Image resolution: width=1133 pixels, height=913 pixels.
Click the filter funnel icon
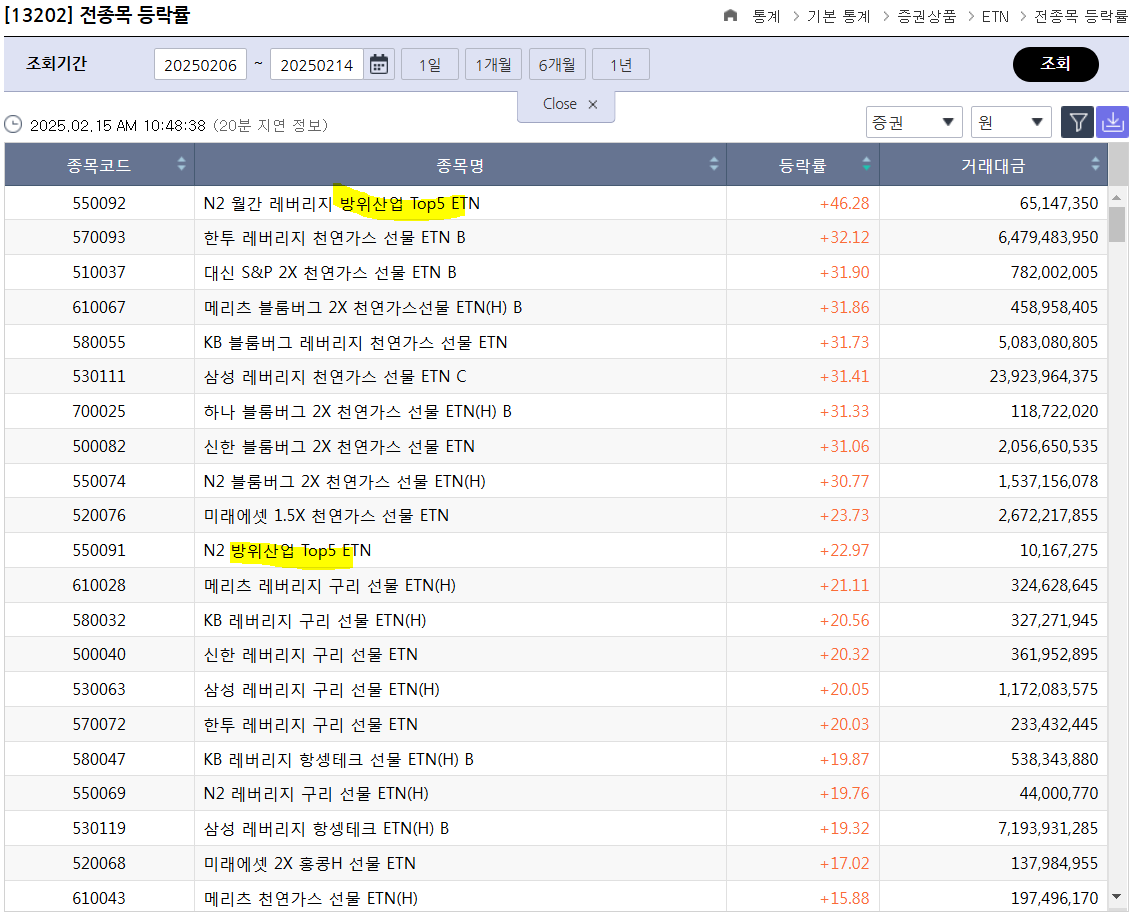pos(1077,122)
